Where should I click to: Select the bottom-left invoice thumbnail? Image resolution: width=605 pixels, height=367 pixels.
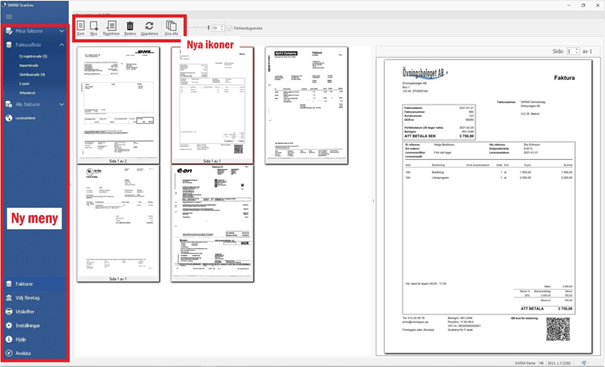click(118, 223)
